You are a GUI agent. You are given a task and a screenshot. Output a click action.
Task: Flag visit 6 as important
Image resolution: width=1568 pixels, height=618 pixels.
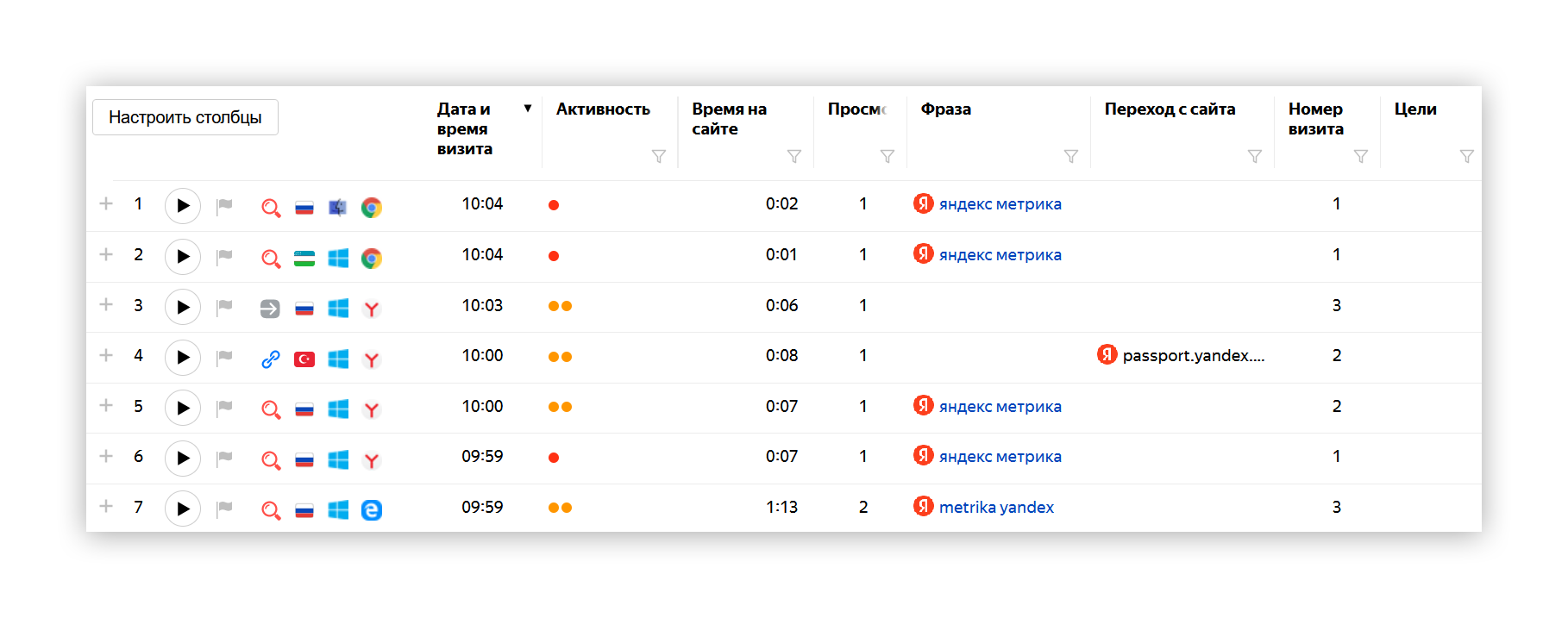(x=225, y=458)
